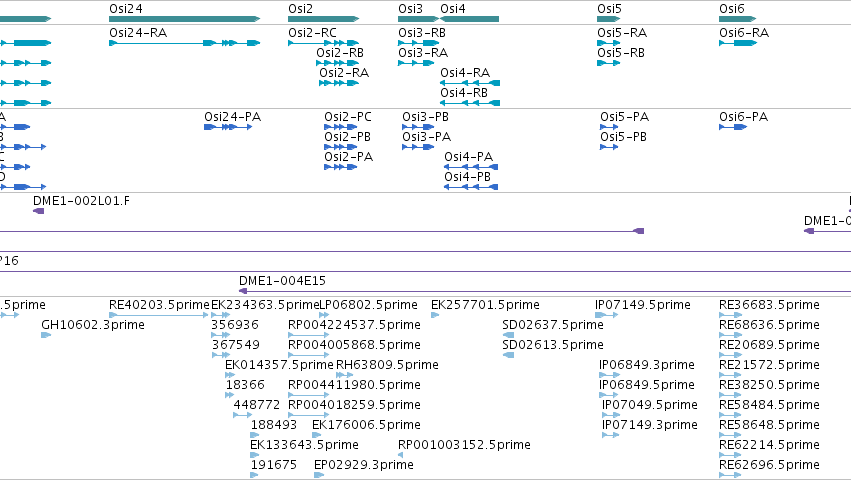Click the EK133643.5prime EST
Screen dimensions: 851x480
[255, 456]
